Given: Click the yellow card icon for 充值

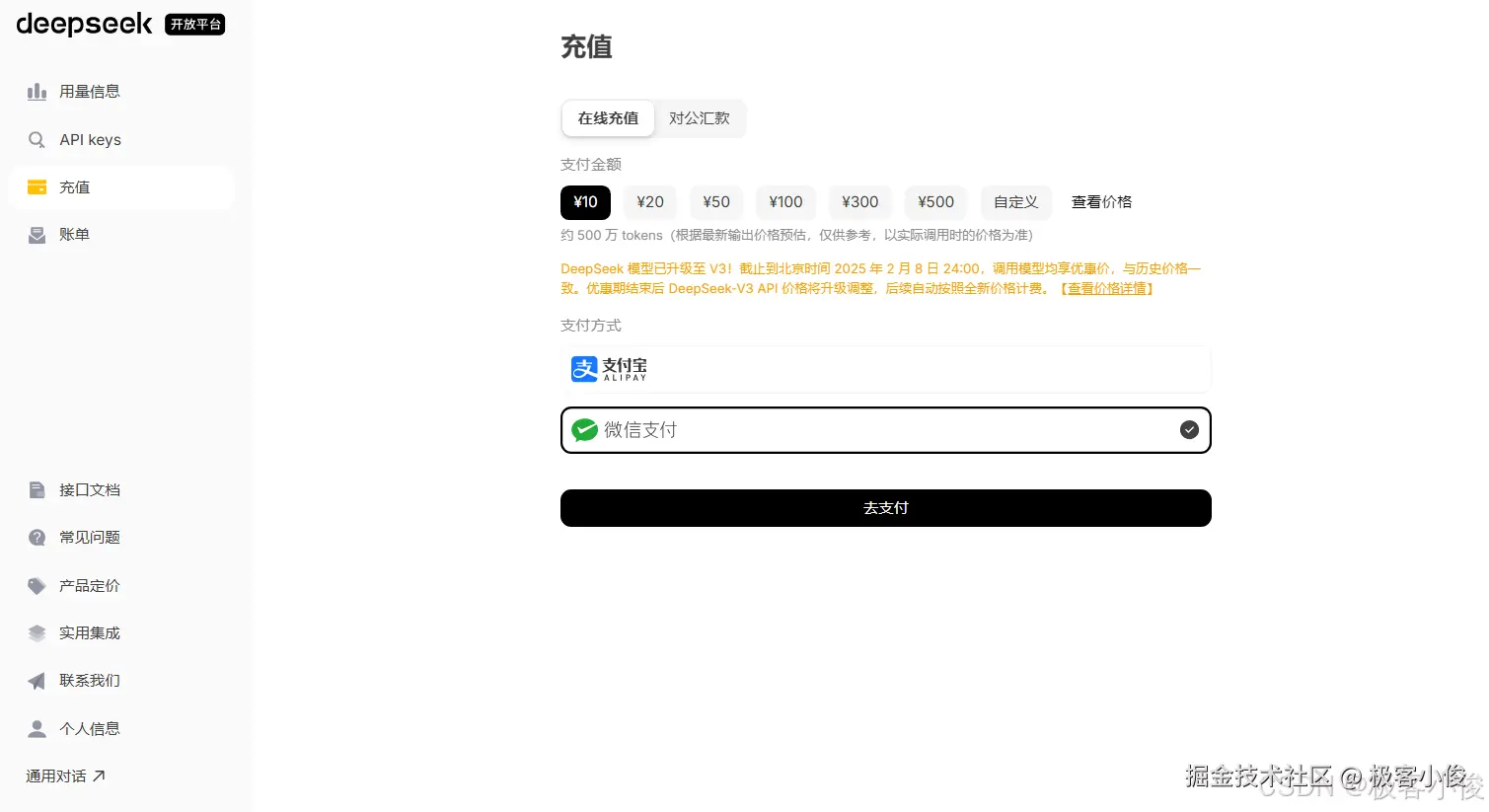Looking at the screenshot, I should click(37, 187).
